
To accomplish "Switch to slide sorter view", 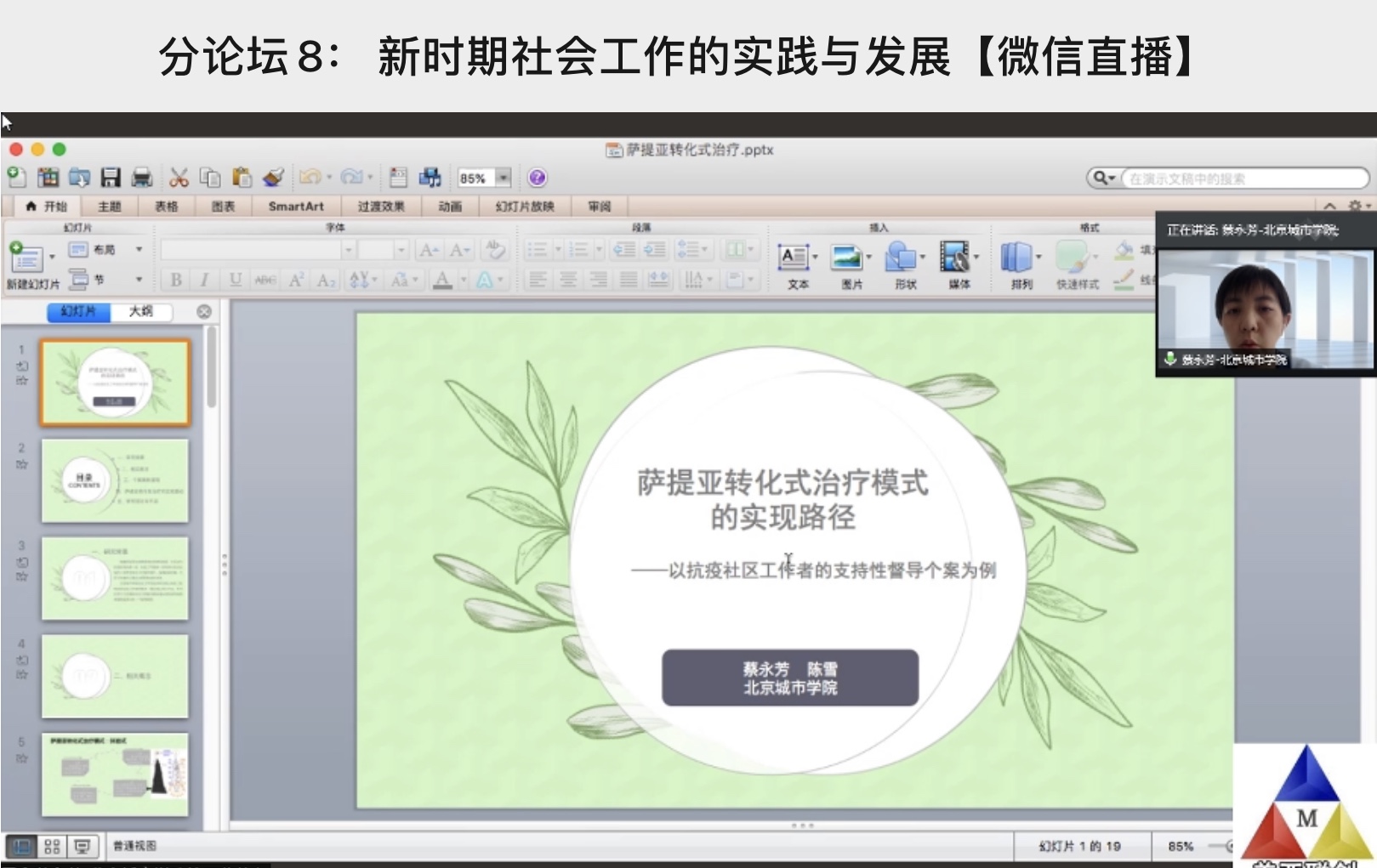I will (52, 846).
